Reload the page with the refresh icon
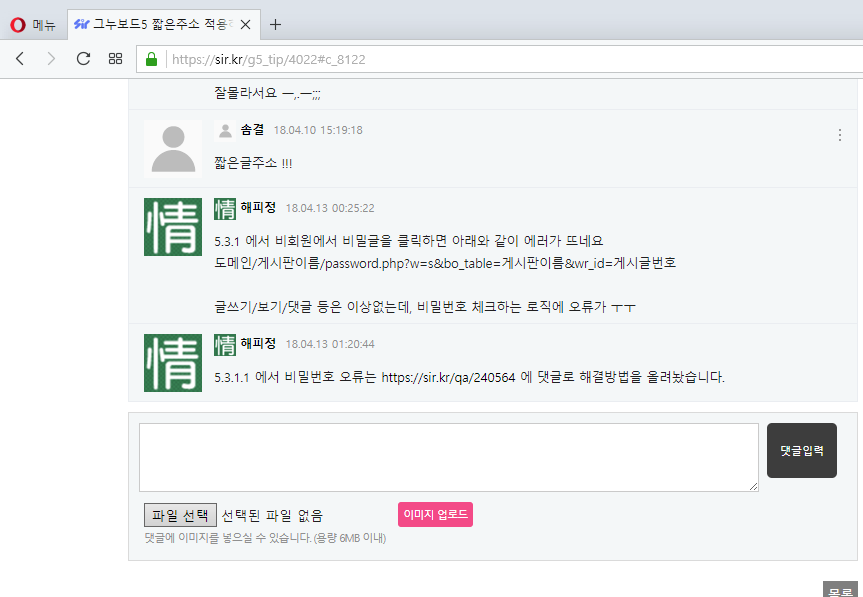Viewport: 863px width, 597px height. pyautogui.click(x=83, y=59)
